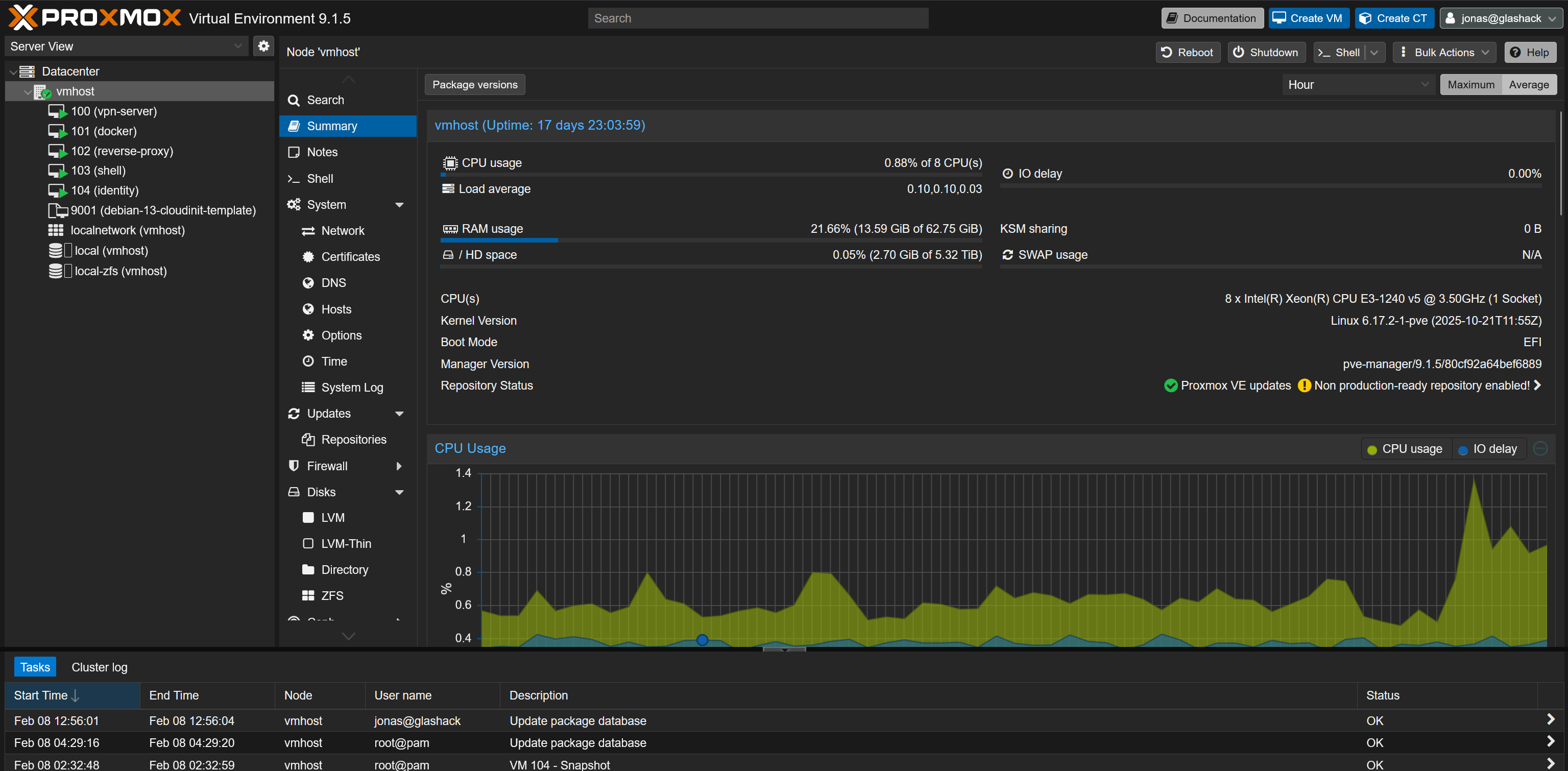Open the vpn-server VM 100 icon
This screenshot has width=1568, height=771.
57,111
